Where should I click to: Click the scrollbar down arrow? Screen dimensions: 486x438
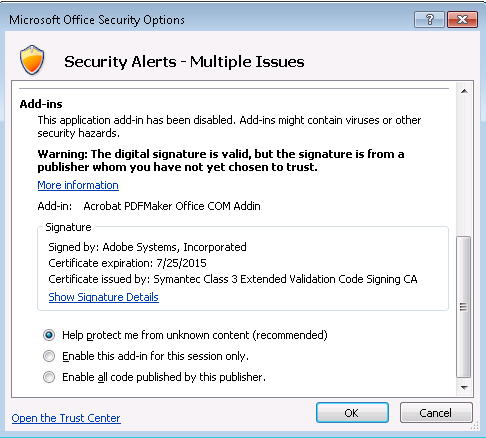tap(464, 387)
